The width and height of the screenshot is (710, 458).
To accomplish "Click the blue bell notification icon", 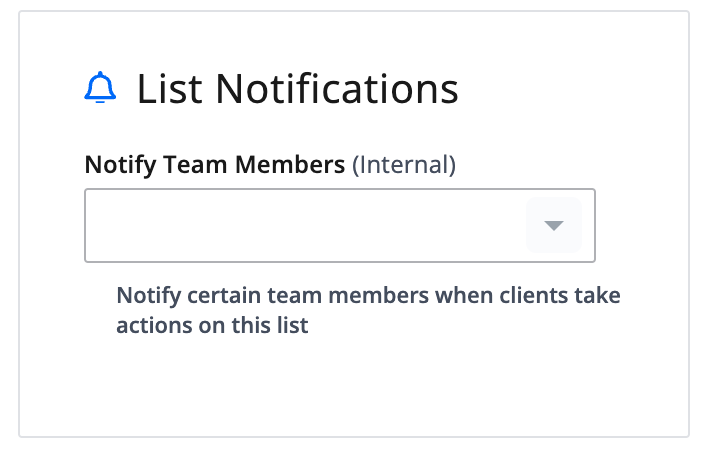I will (100, 87).
